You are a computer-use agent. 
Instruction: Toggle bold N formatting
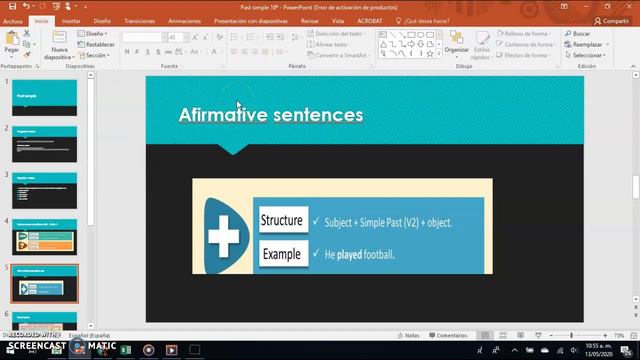(x=127, y=52)
